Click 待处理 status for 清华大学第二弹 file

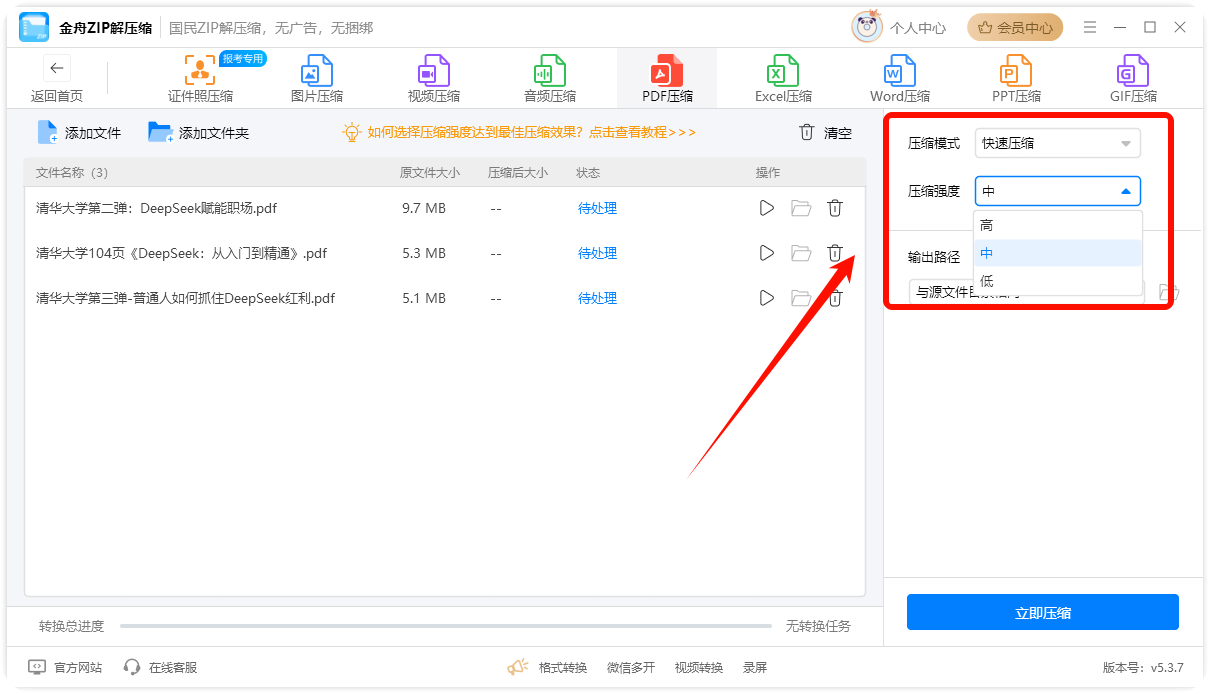pyautogui.click(x=598, y=208)
